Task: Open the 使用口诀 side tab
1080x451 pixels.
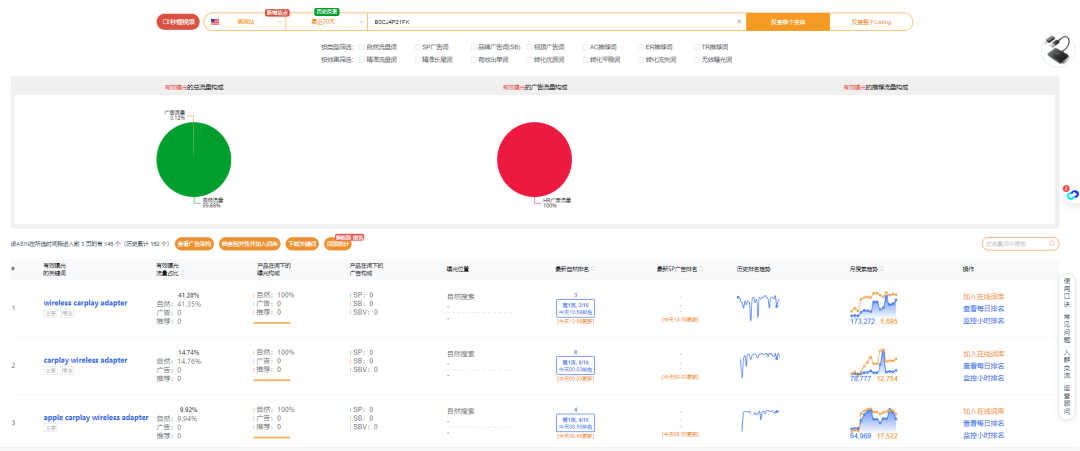Action: pos(1067,295)
